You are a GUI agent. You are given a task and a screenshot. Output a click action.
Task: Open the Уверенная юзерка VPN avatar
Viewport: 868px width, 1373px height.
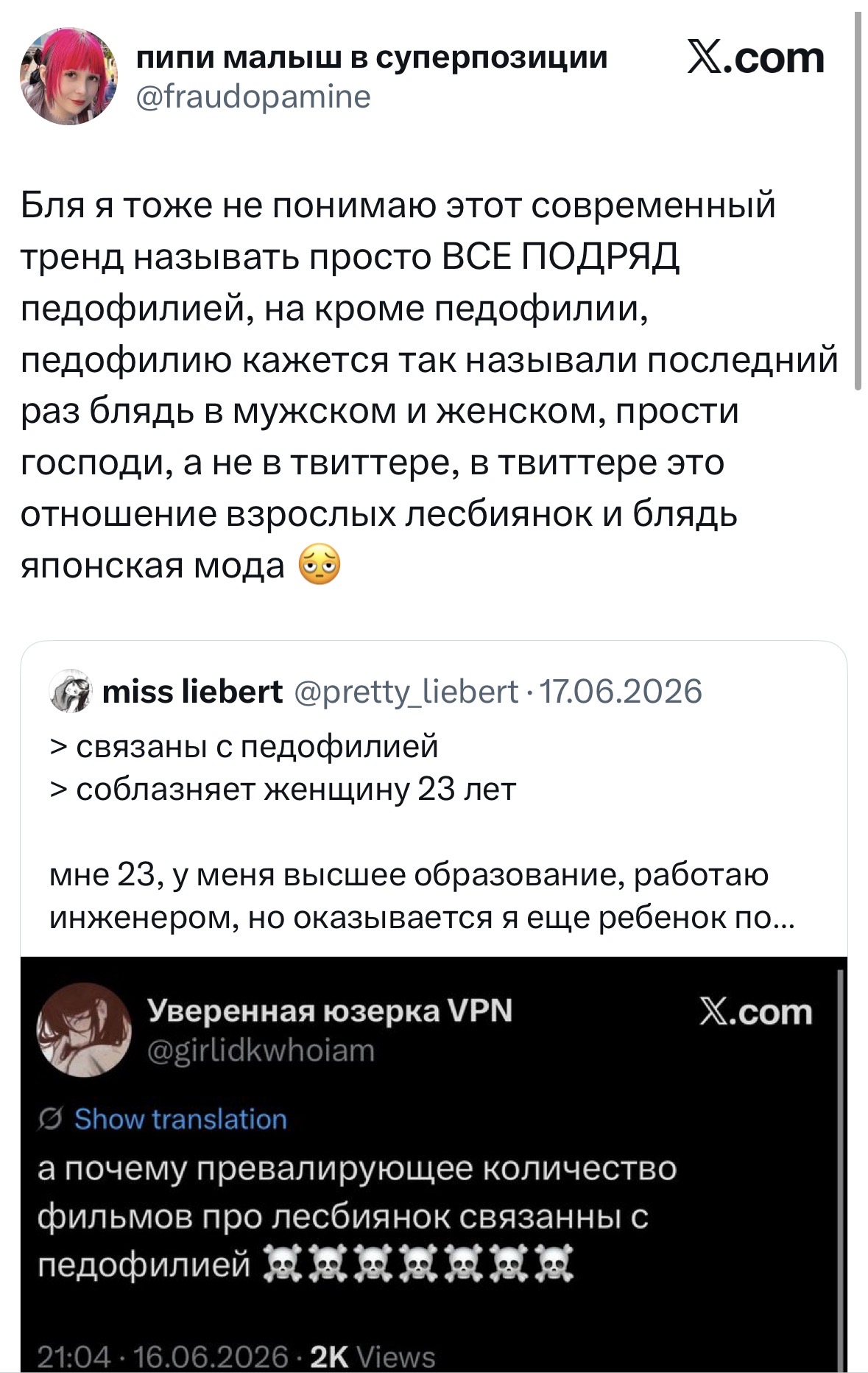pos(84,1030)
